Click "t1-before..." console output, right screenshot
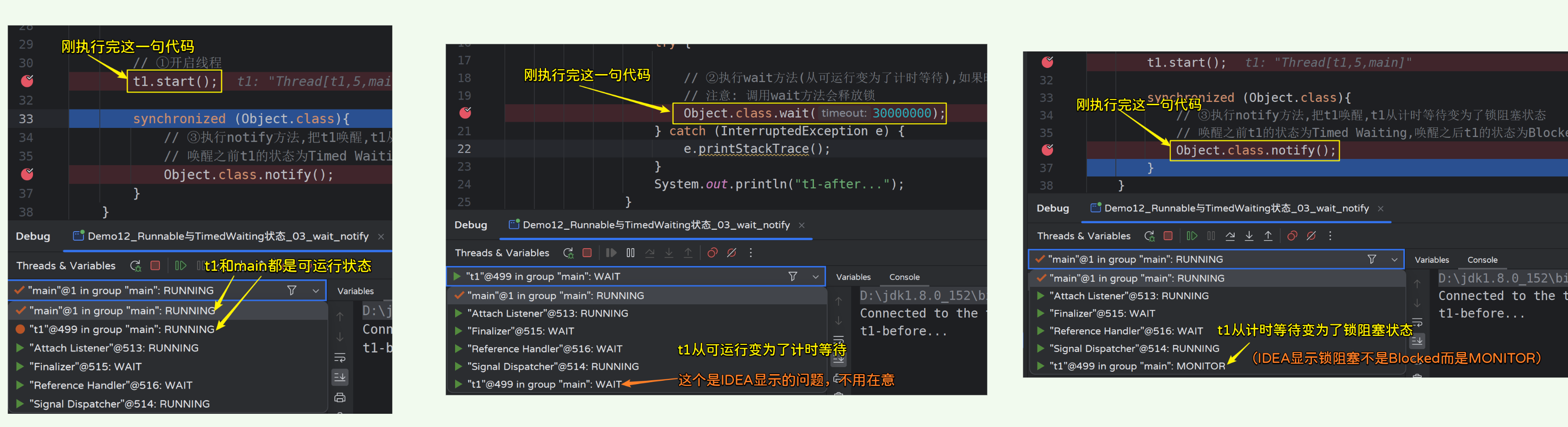1568x427 pixels. [1482, 313]
